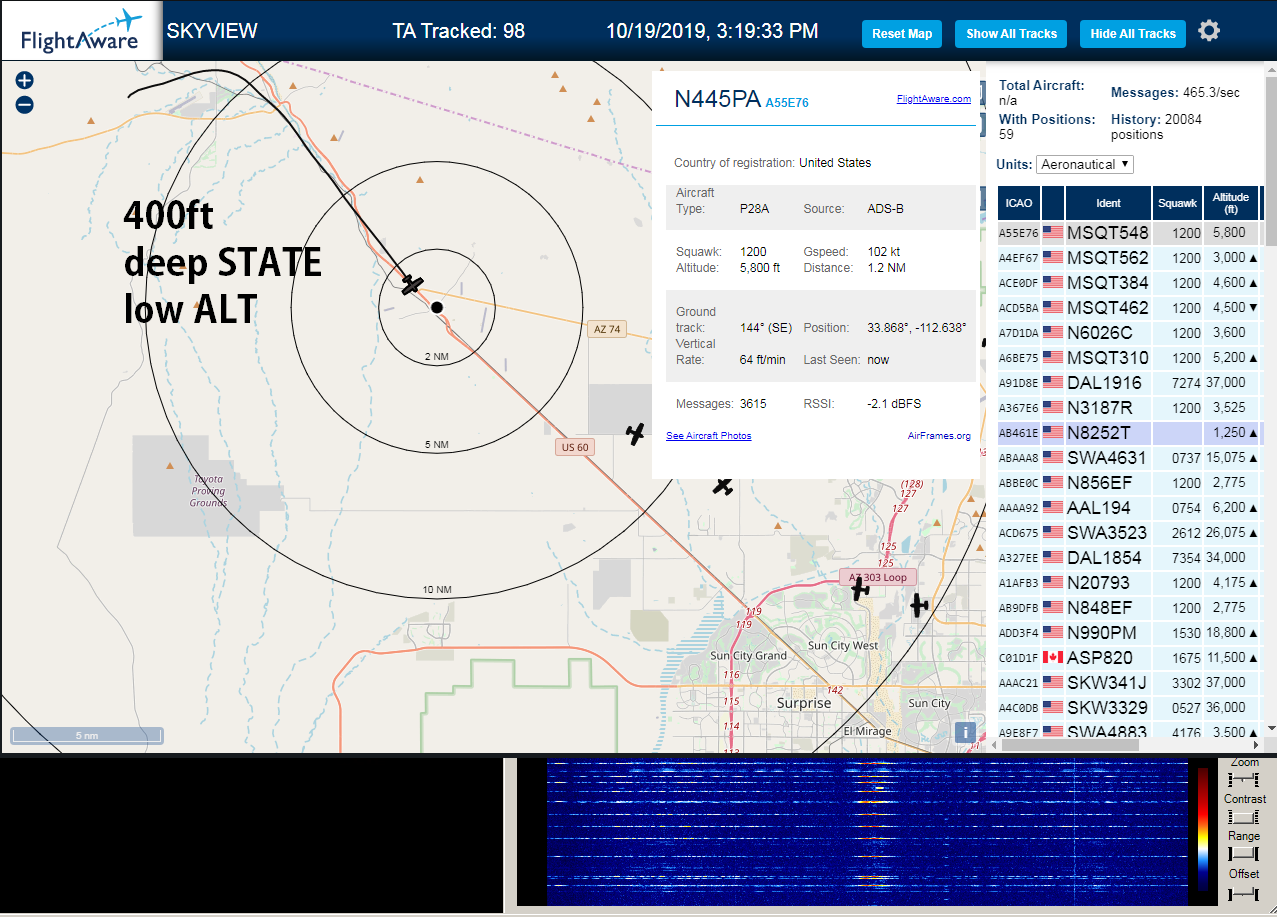Click the waterfall spectrum display

tap(869, 832)
